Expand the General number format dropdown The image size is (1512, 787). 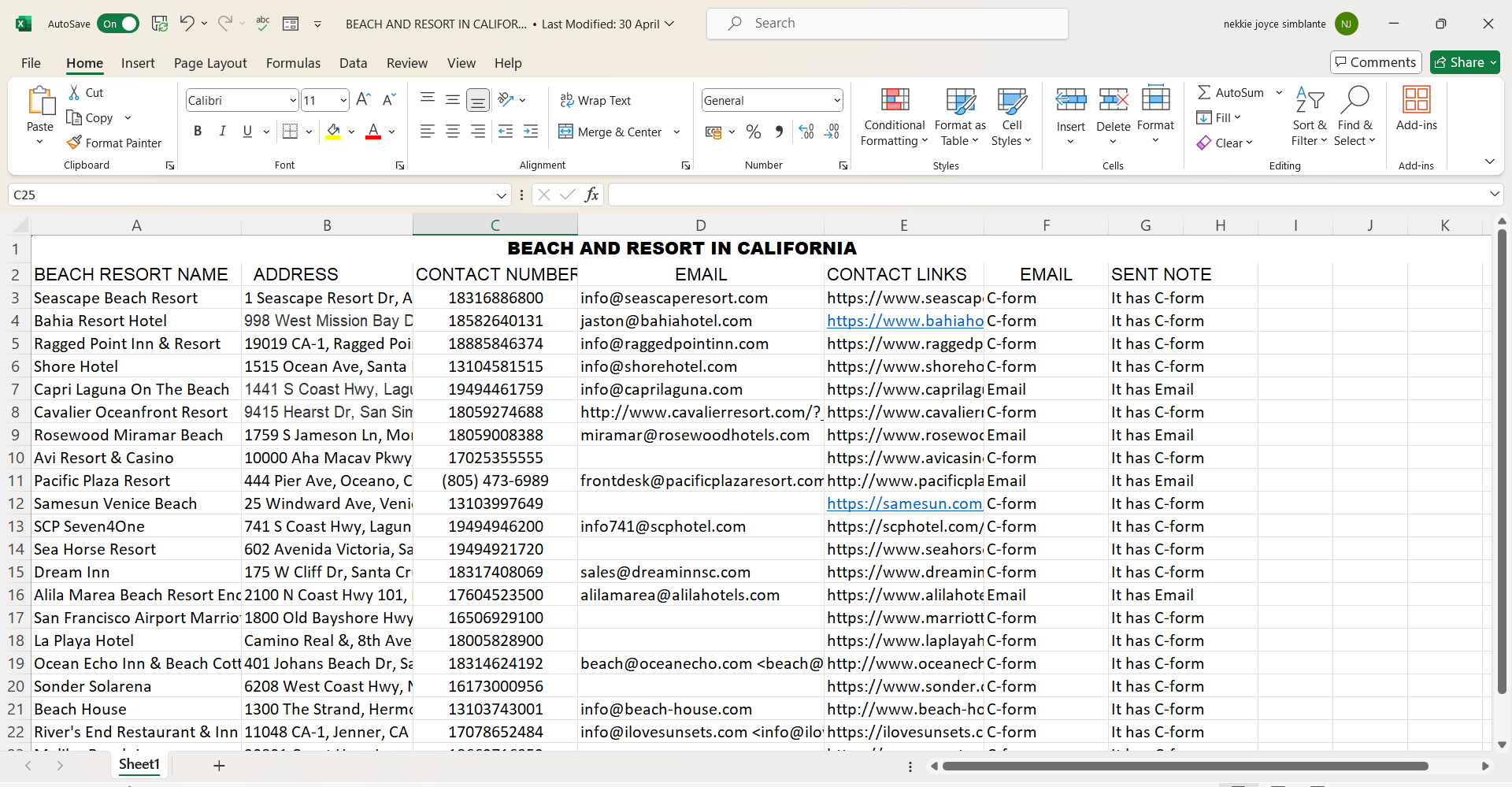tap(836, 100)
